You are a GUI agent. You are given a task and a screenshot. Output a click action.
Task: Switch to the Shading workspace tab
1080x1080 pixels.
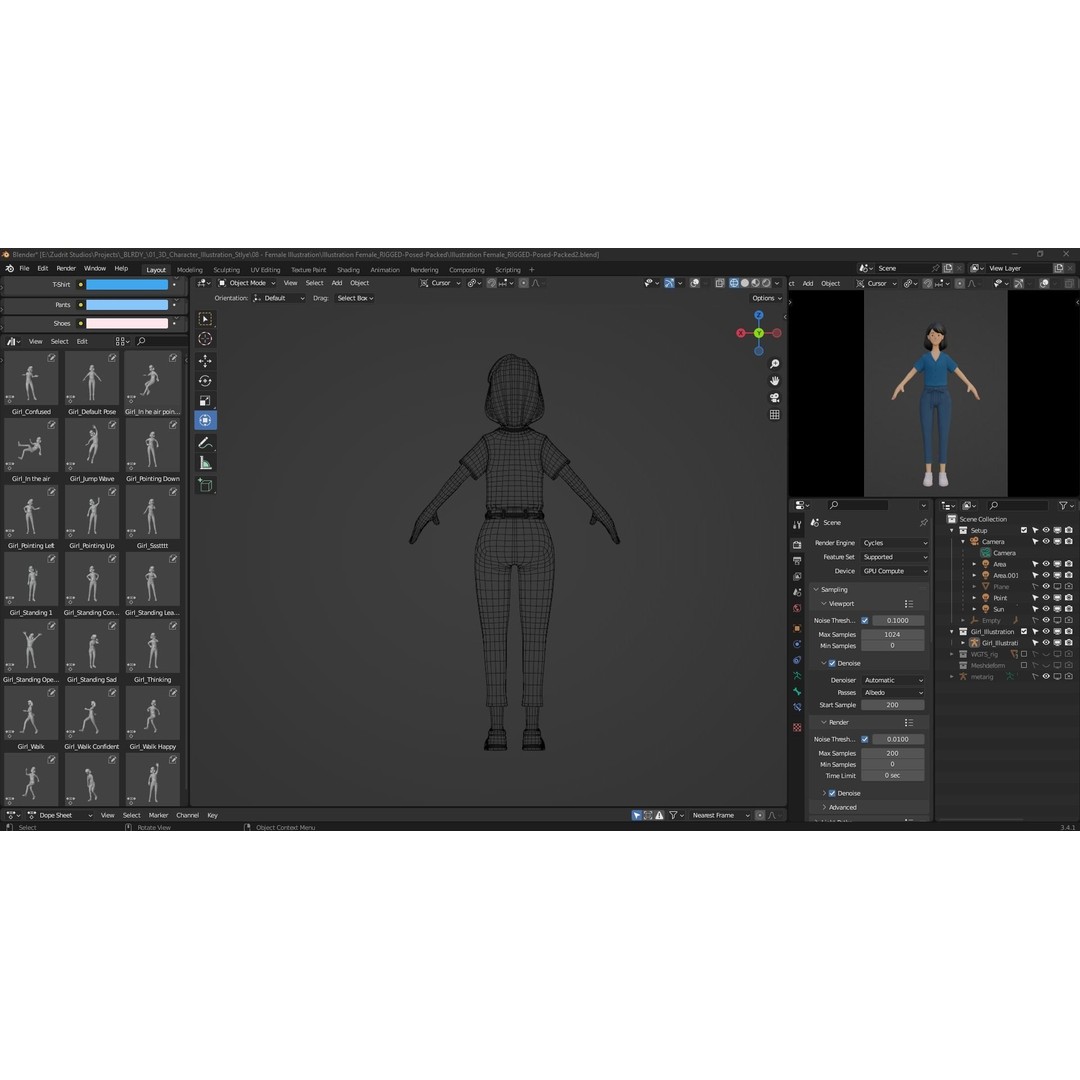(349, 270)
